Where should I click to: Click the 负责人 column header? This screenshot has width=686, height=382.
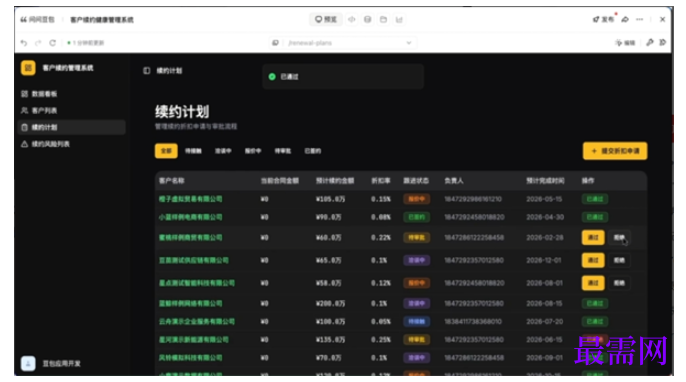click(x=454, y=181)
